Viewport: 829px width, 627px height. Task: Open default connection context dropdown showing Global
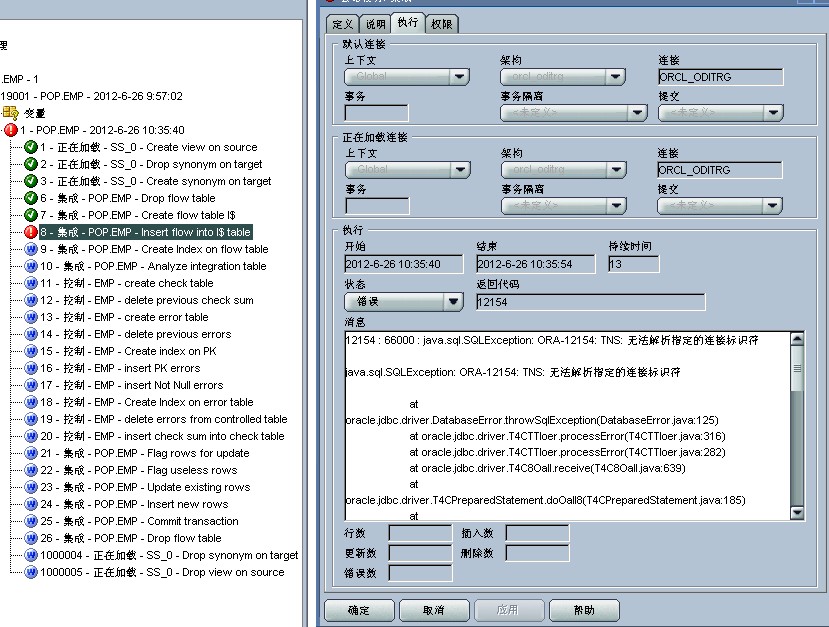click(407, 77)
